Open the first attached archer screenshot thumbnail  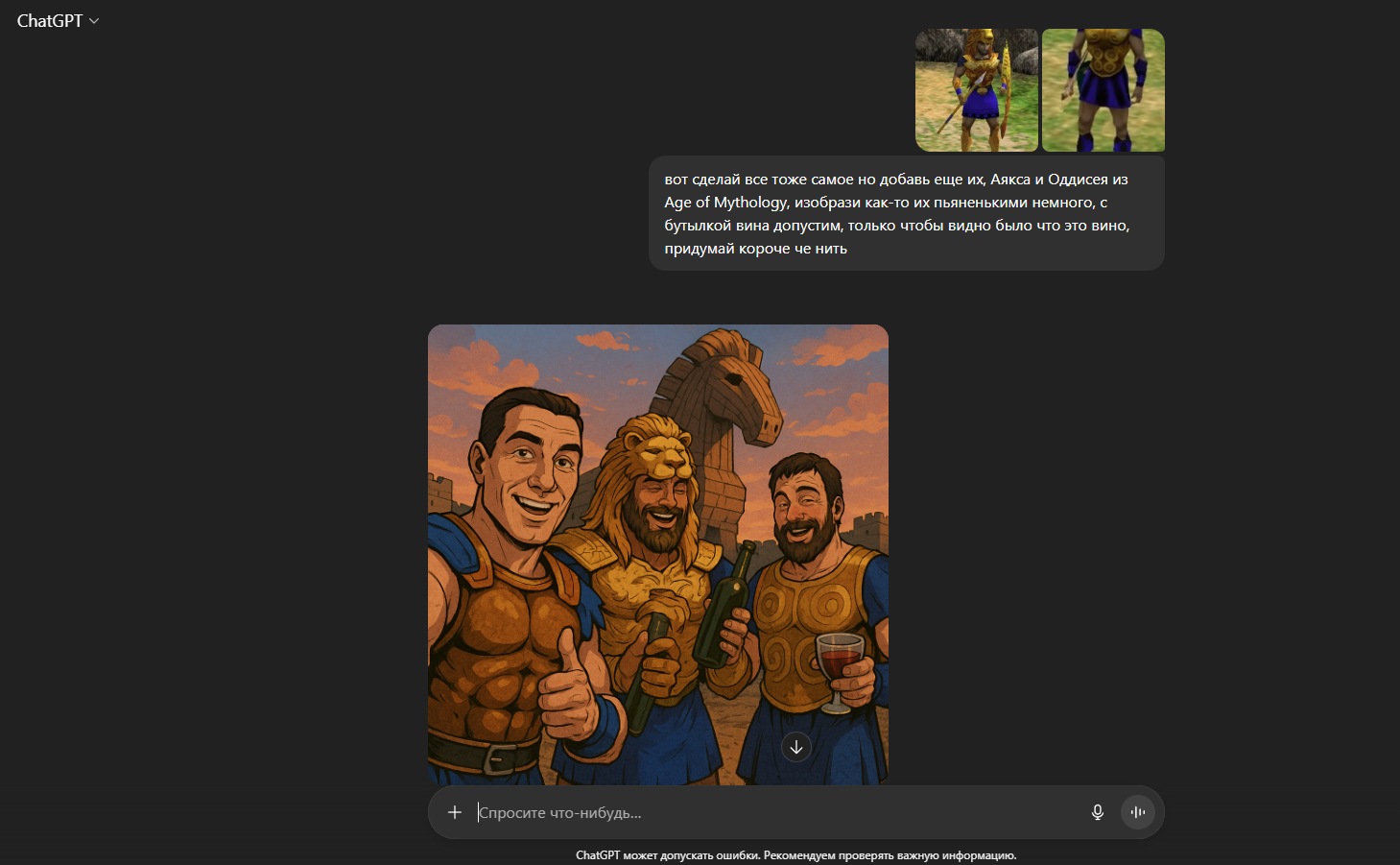pos(977,90)
